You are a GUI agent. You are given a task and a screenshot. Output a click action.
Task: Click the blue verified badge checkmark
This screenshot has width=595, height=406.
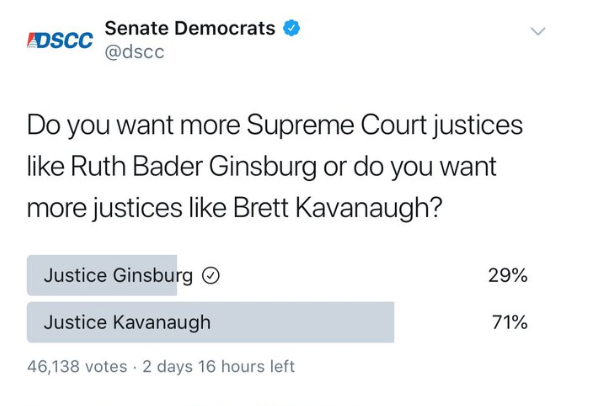[x=291, y=28]
